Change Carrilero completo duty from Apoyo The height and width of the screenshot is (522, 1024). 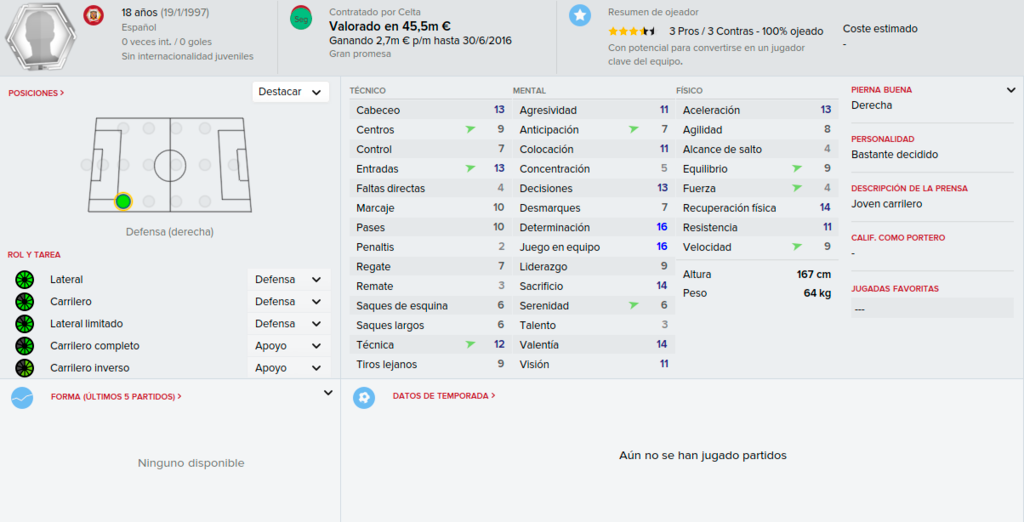click(x=289, y=346)
